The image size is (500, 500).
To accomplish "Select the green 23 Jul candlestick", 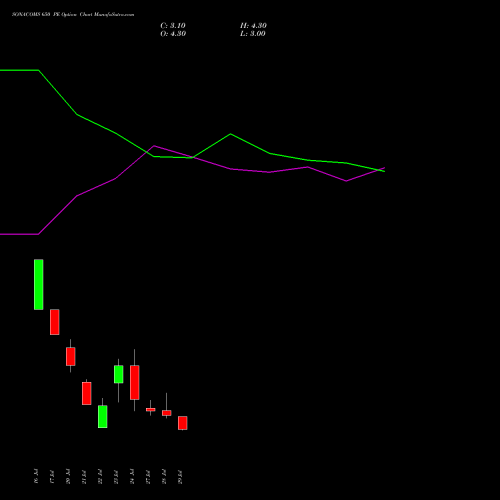I will pos(119,374).
